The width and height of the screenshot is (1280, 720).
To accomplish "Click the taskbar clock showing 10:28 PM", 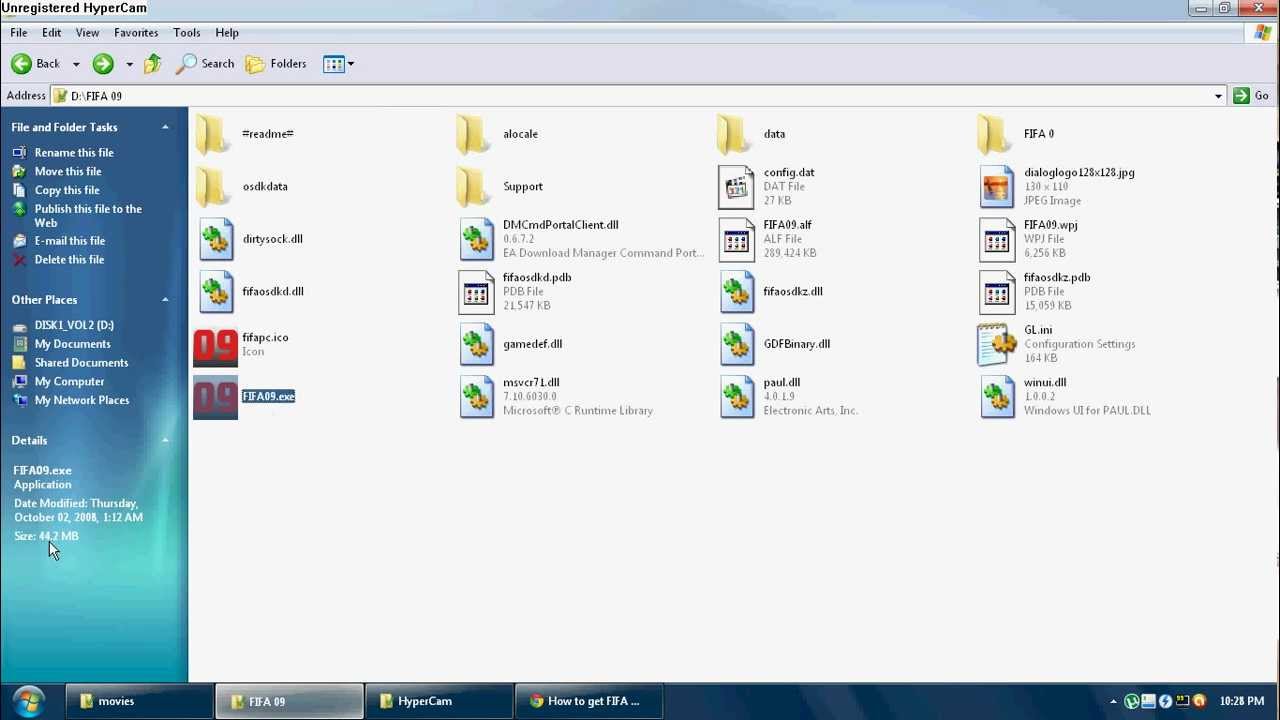I will pos(1242,701).
